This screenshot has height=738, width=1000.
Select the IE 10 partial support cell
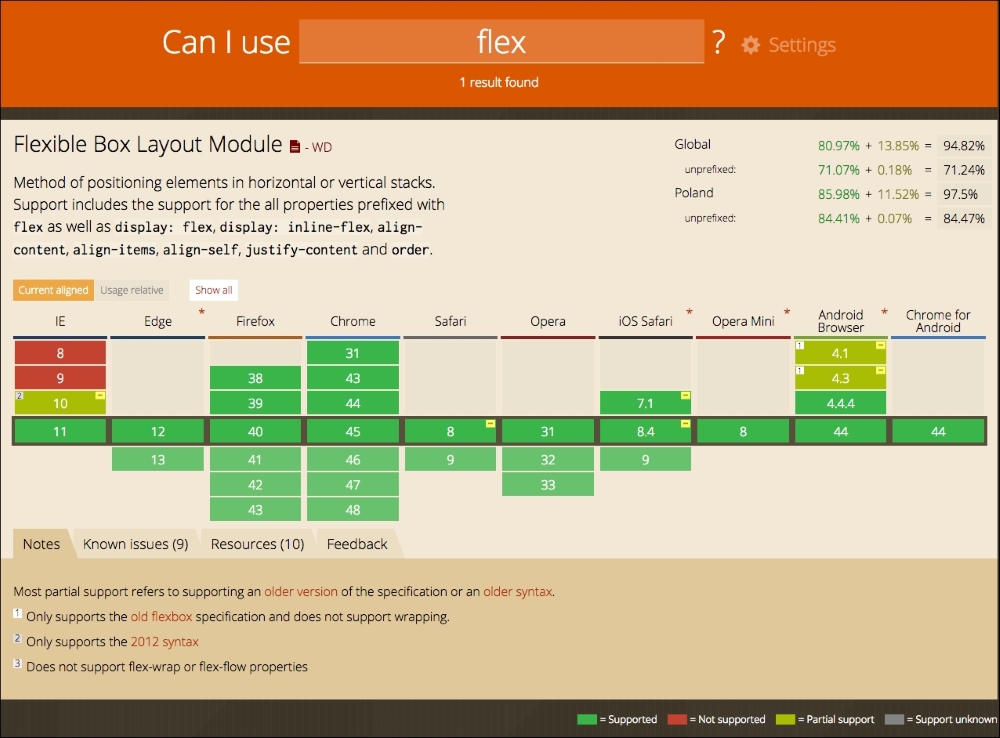click(60, 403)
